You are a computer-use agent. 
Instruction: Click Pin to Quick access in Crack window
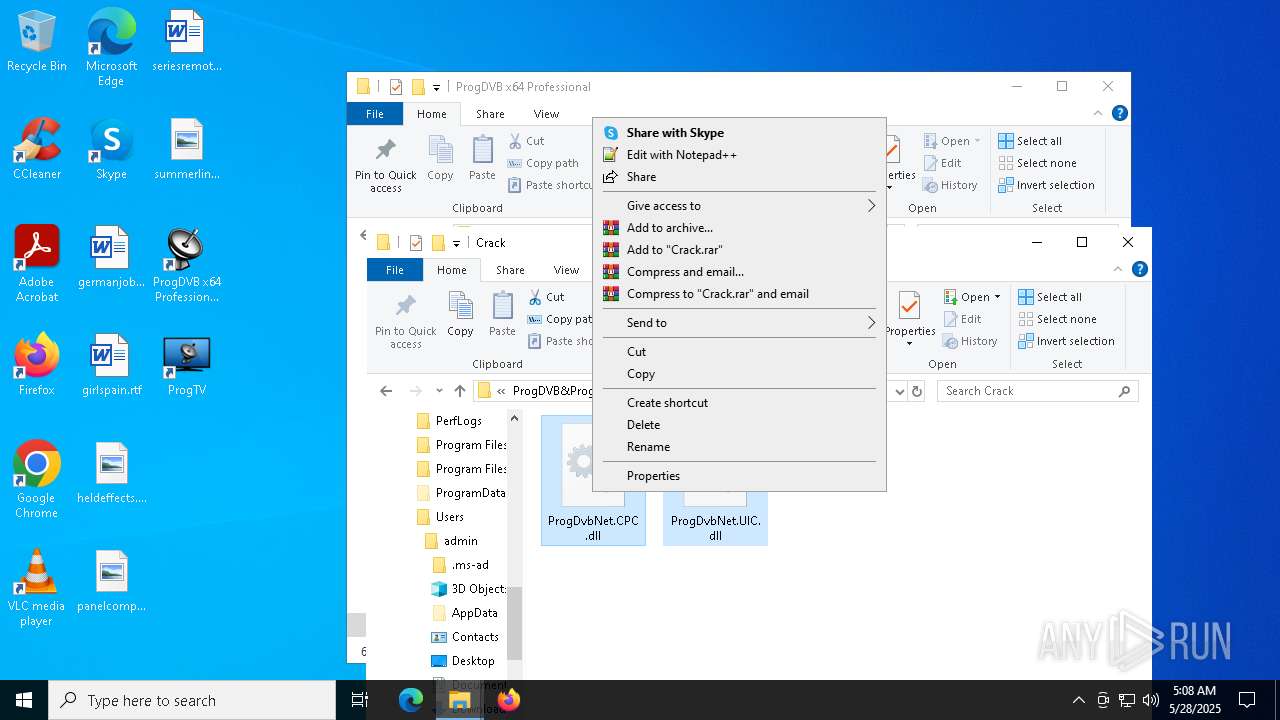405,321
